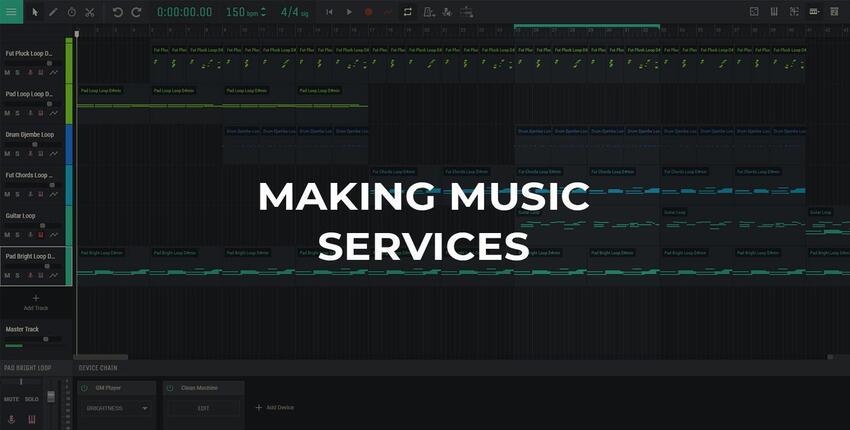Screen dimensions: 850x430
Task: Mute the Guitar Loop track
Action: (7, 235)
